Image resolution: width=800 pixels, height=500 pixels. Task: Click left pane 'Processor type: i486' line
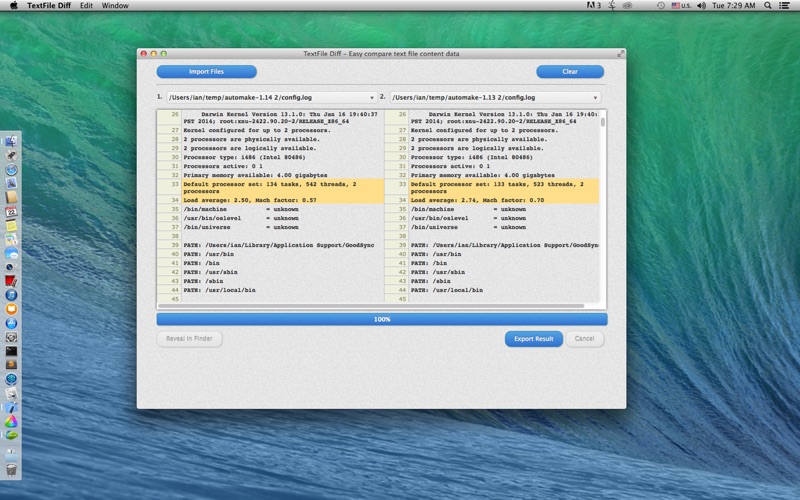pos(244,157)
